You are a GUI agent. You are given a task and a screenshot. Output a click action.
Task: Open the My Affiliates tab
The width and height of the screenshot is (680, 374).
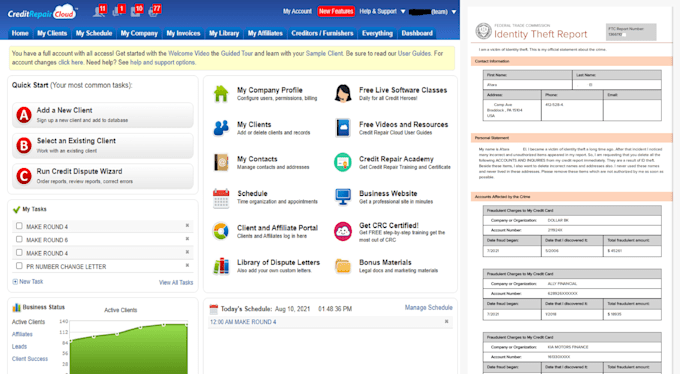coord(265,33)
